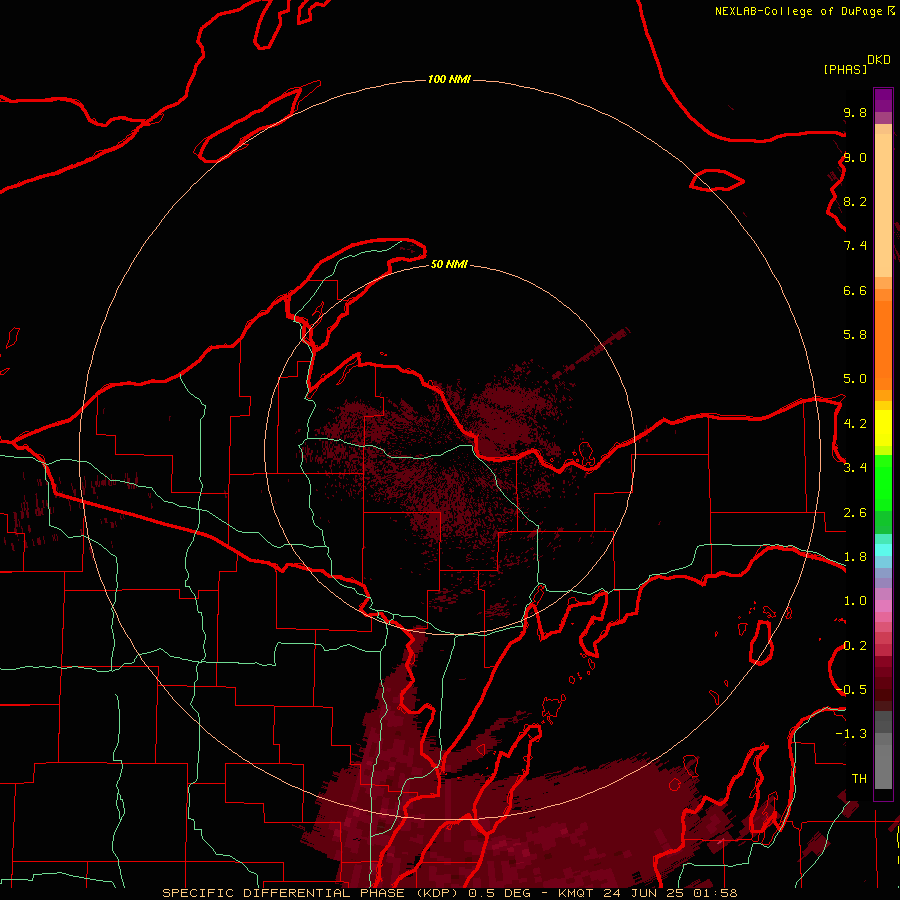Screen dimensions: 900x900
Task: Click the 24 JUN 25 date text
Action: [645, 893]
